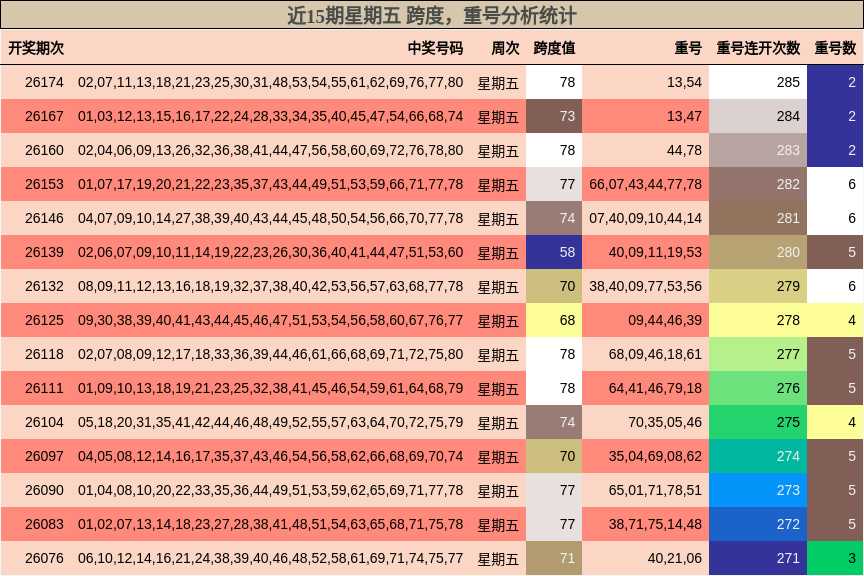Click repeat numbers 07,40,09,10,44,14

point(645,218)
